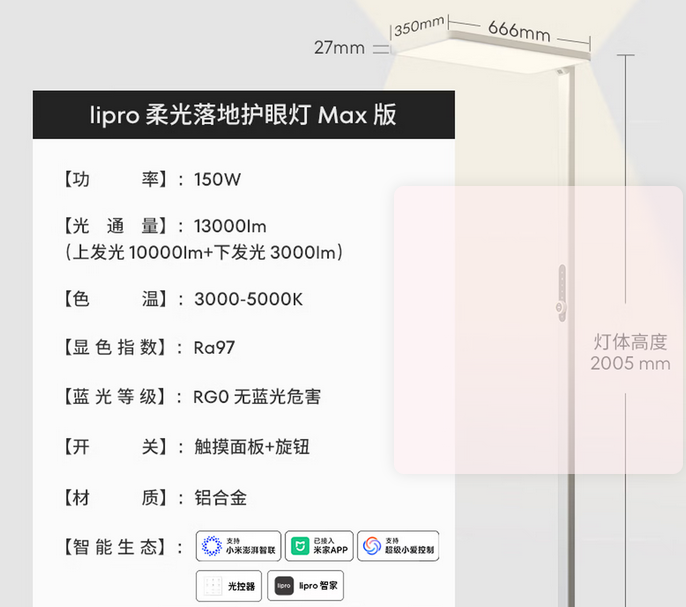Click the 超级小爱控制 badge
686x607 pixels.
(x=398, y=546)
